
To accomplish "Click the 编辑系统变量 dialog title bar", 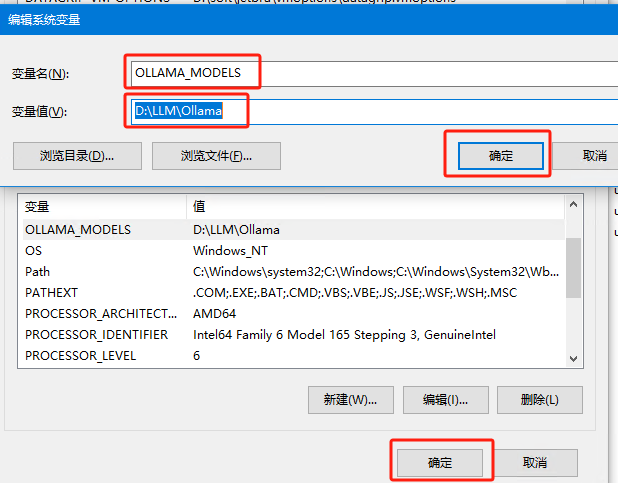I will pos(309,20).
